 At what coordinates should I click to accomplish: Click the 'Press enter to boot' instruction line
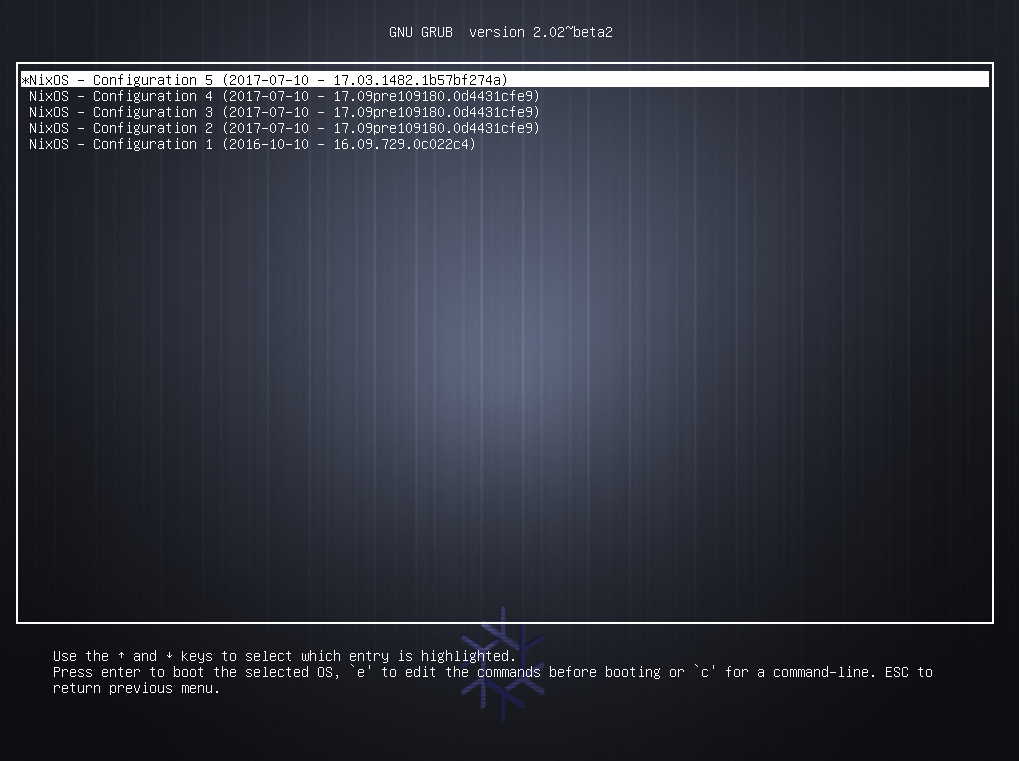493,672
